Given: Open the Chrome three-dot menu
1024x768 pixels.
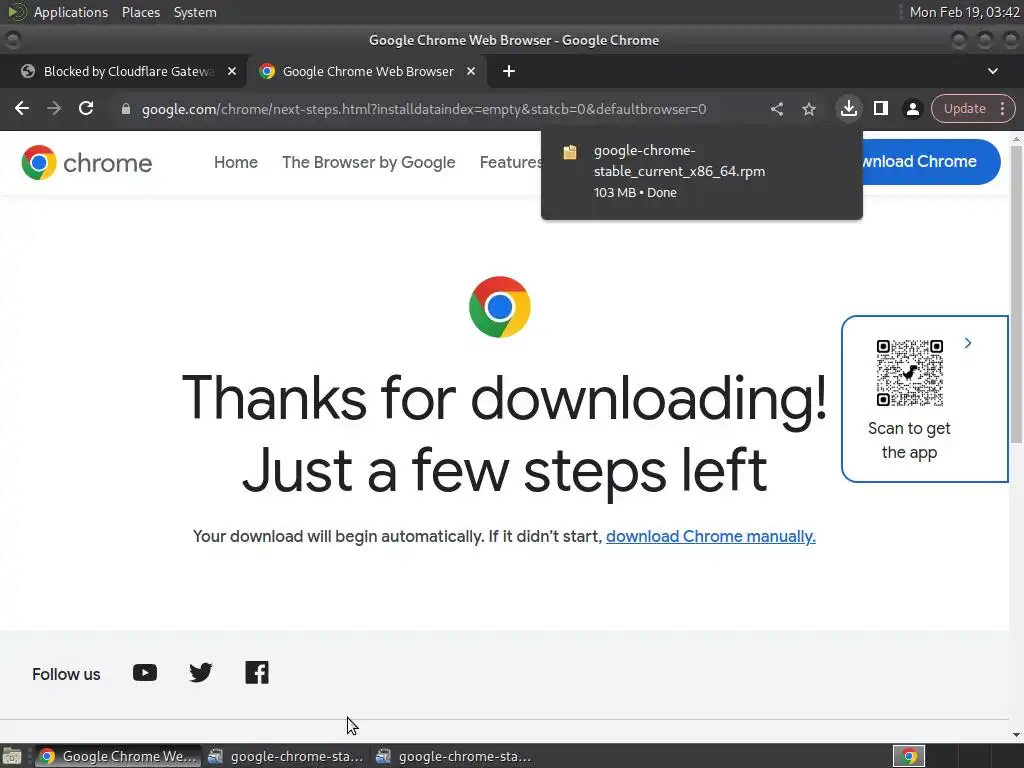Looking at the screenshot, I should [1002, 109].
